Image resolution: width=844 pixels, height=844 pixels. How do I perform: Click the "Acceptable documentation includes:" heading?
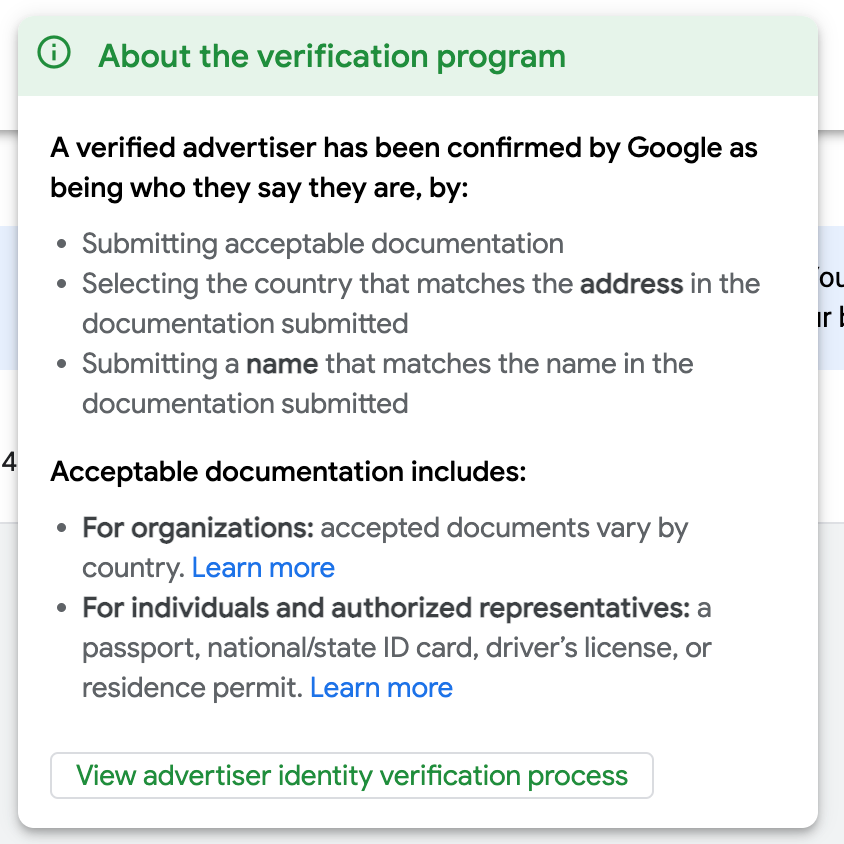288,471
